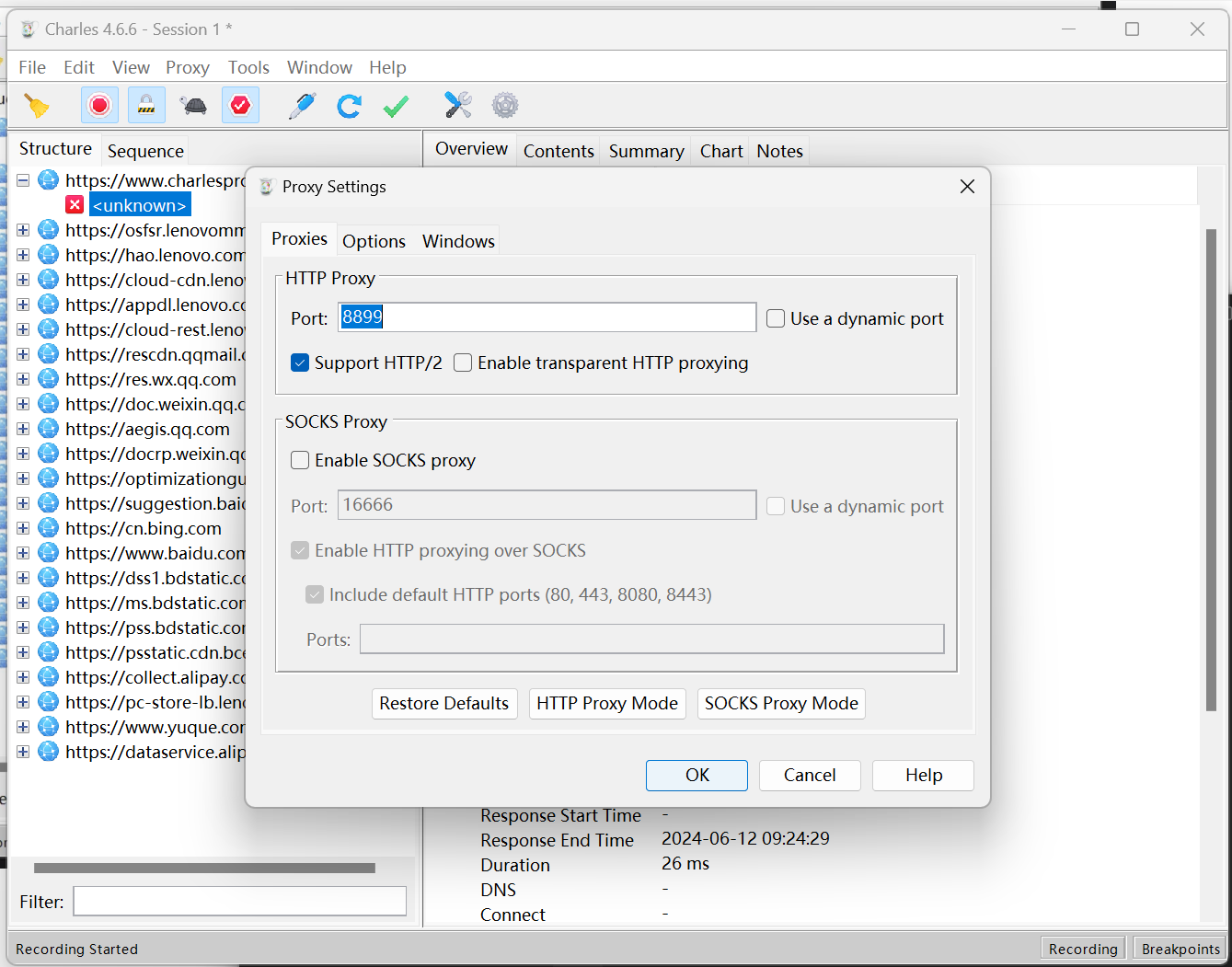Click HTTP Proxy Mode button

(x=607, y=704)
